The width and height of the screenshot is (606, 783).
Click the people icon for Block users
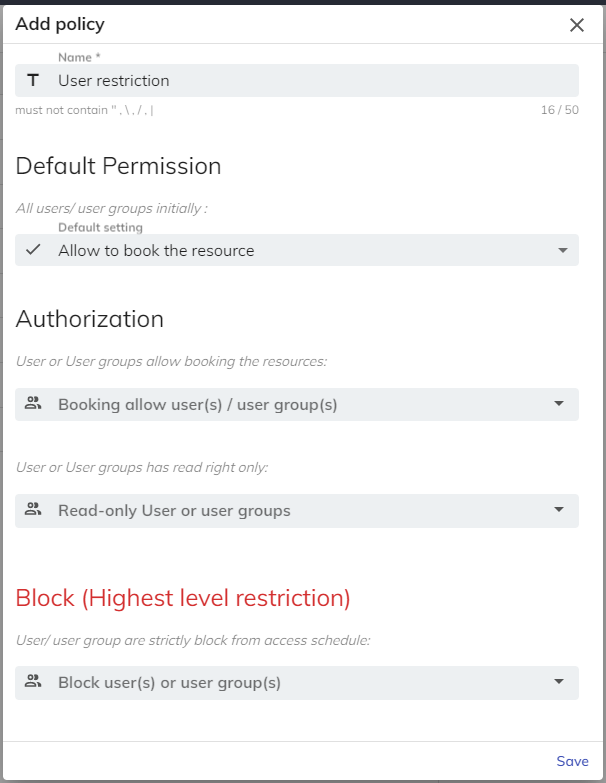[33, 682]
